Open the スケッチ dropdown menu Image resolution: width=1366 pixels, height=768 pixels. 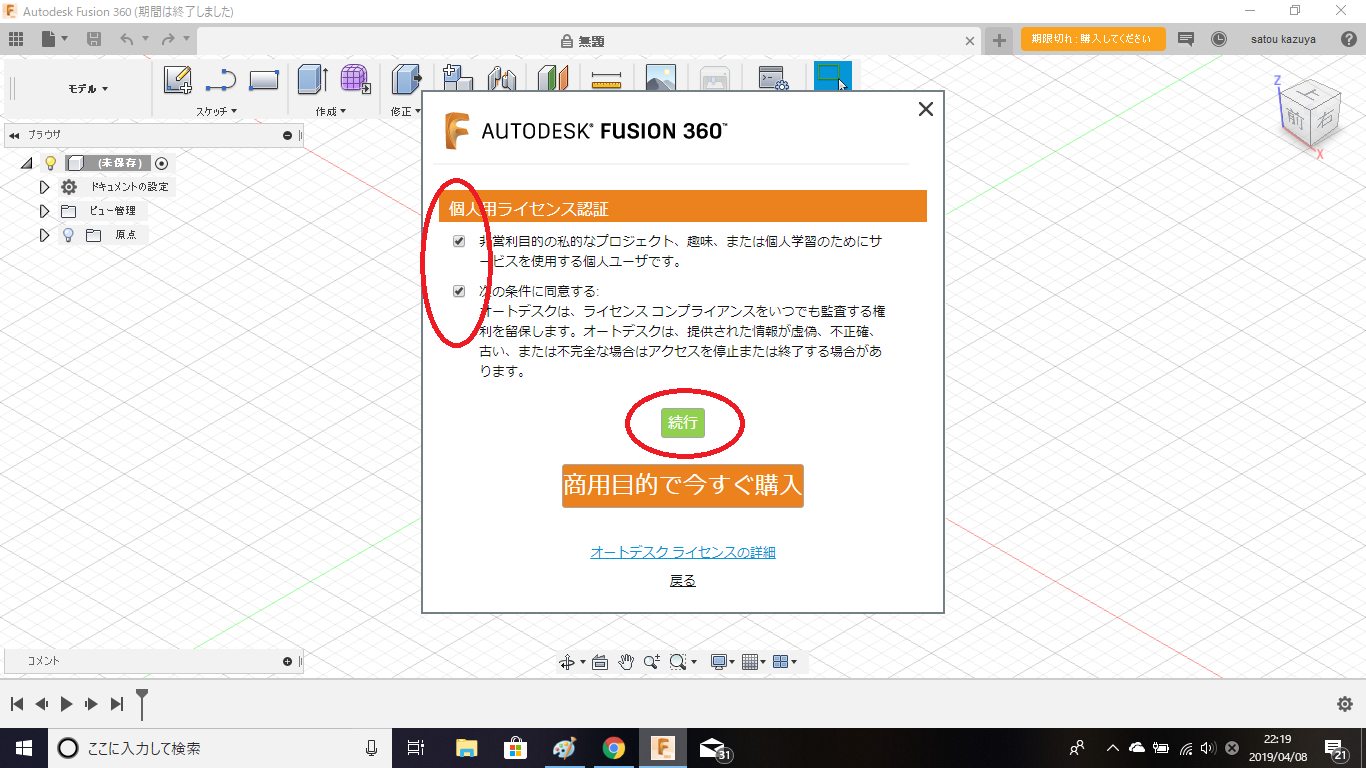click(x=217, y=111)
